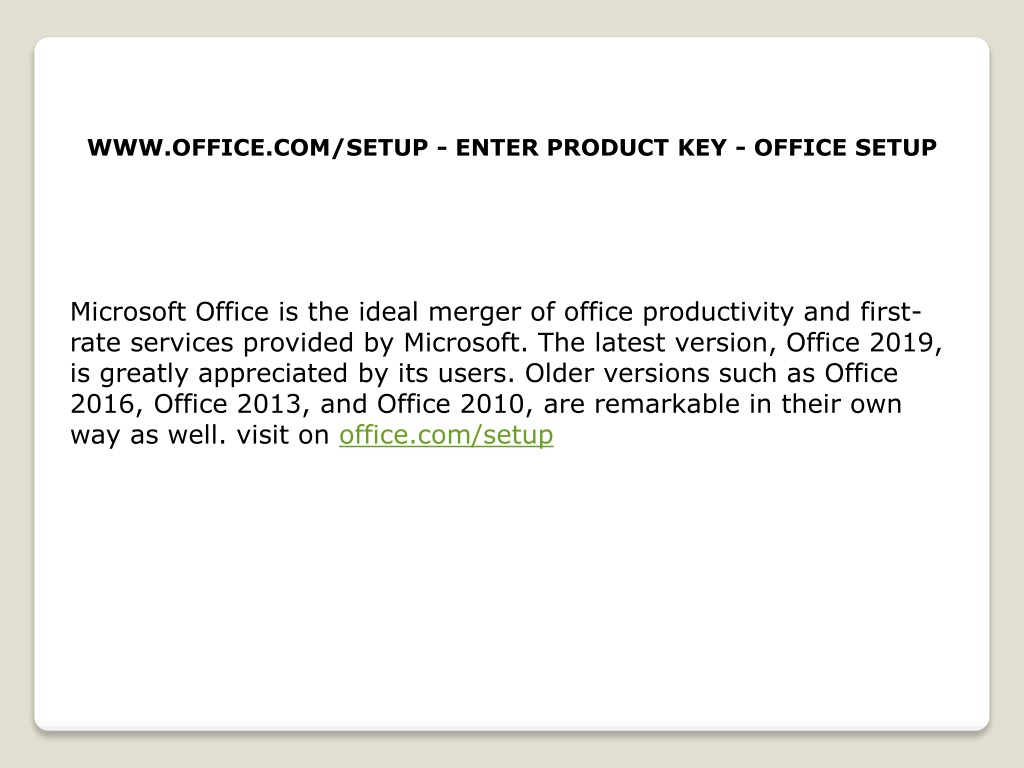Screen dimensions: 1024x768
Task: Click the 'Office 2010' mention
Action: 451,404
